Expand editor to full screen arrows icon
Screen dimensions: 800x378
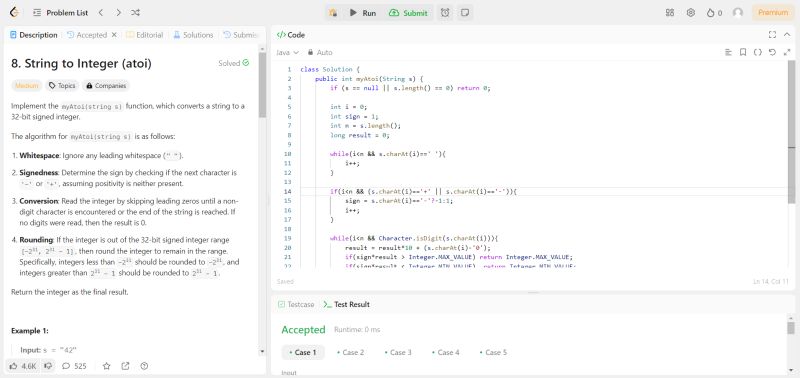[787, 52]
